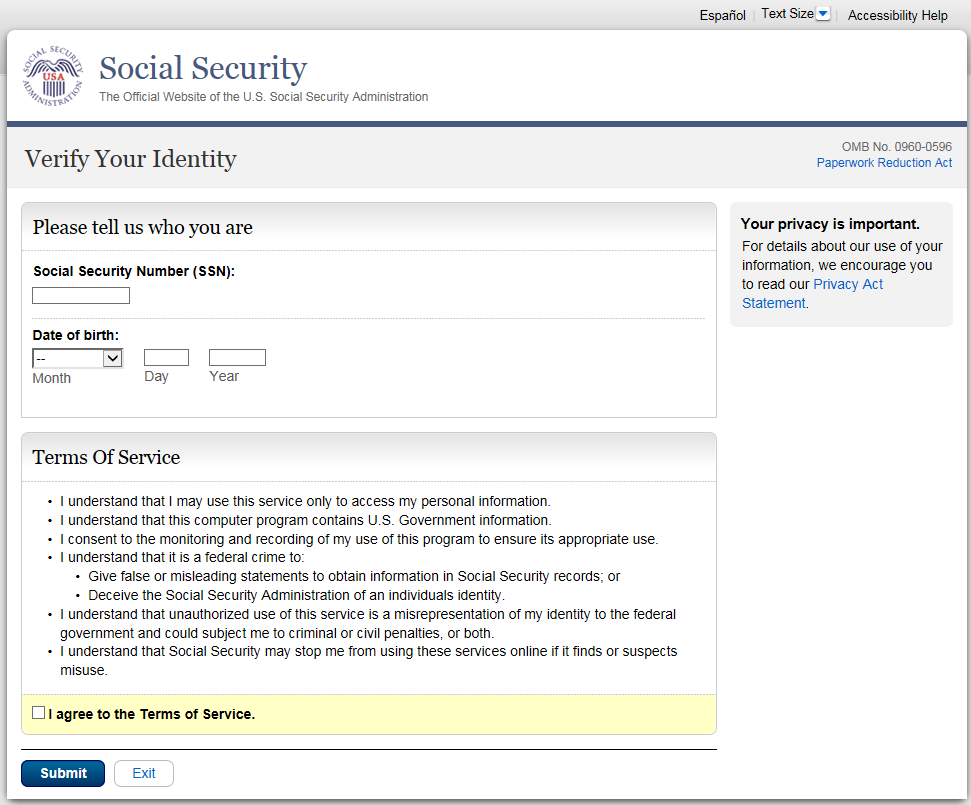The image size is (971, 805).
Task: Check the agree to Terms of Service box
Action: pos(39,713)
